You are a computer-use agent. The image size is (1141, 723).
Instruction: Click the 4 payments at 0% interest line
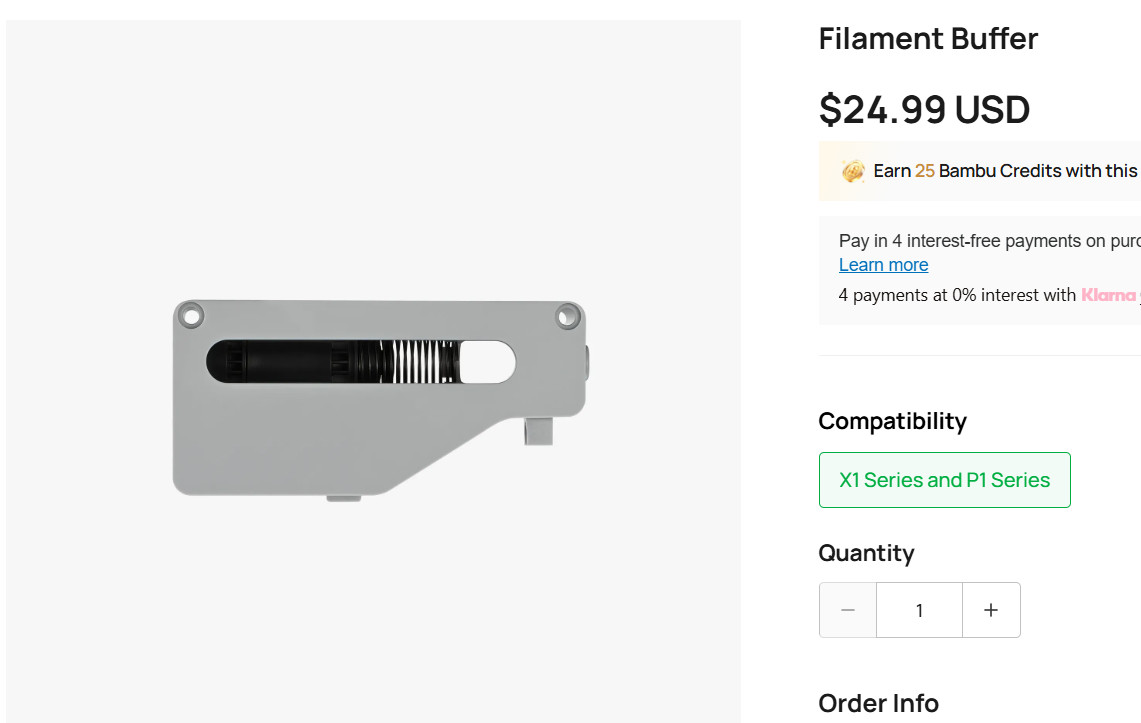[x=990, y=295]
